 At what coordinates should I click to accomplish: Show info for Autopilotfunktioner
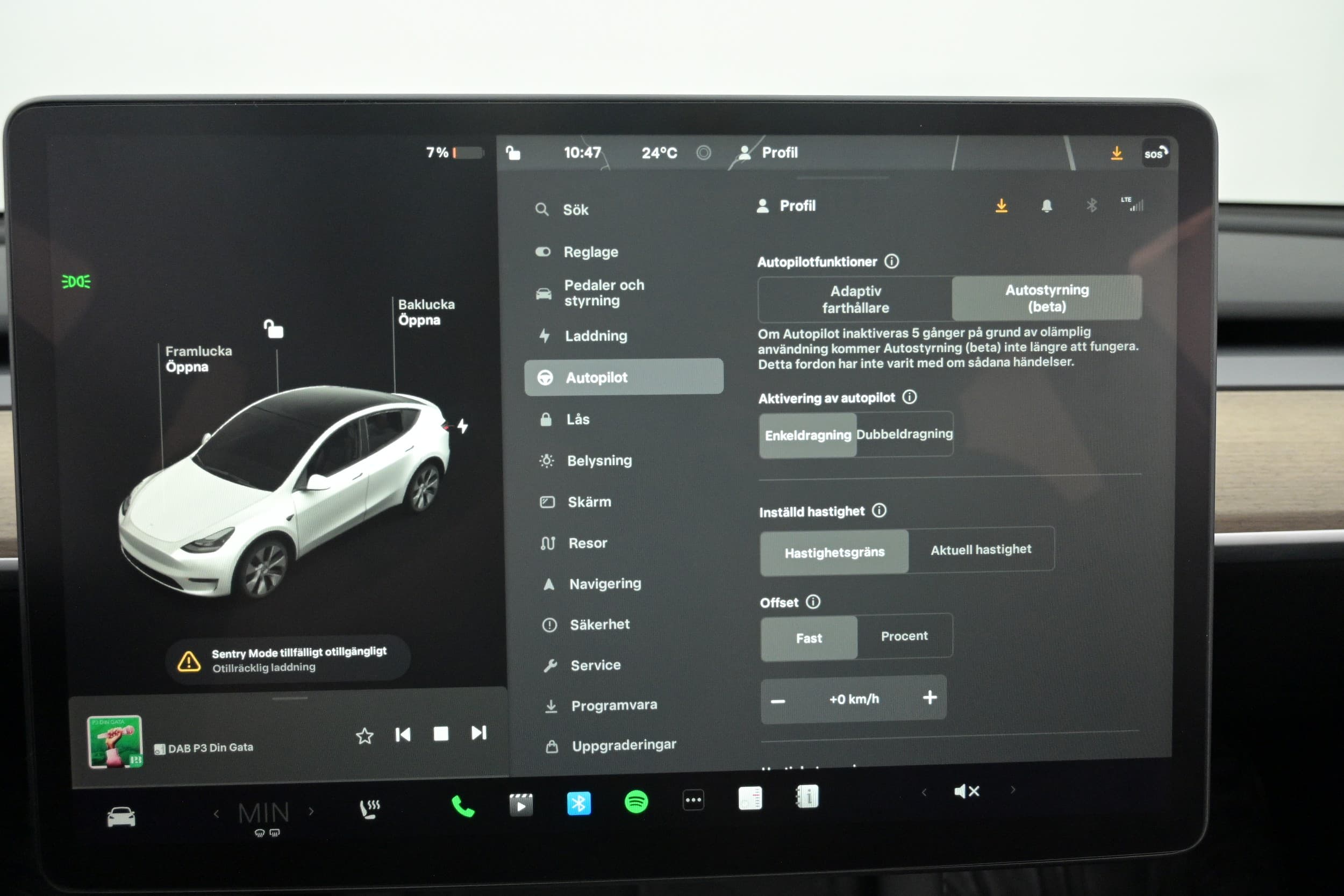click(891, 261)
